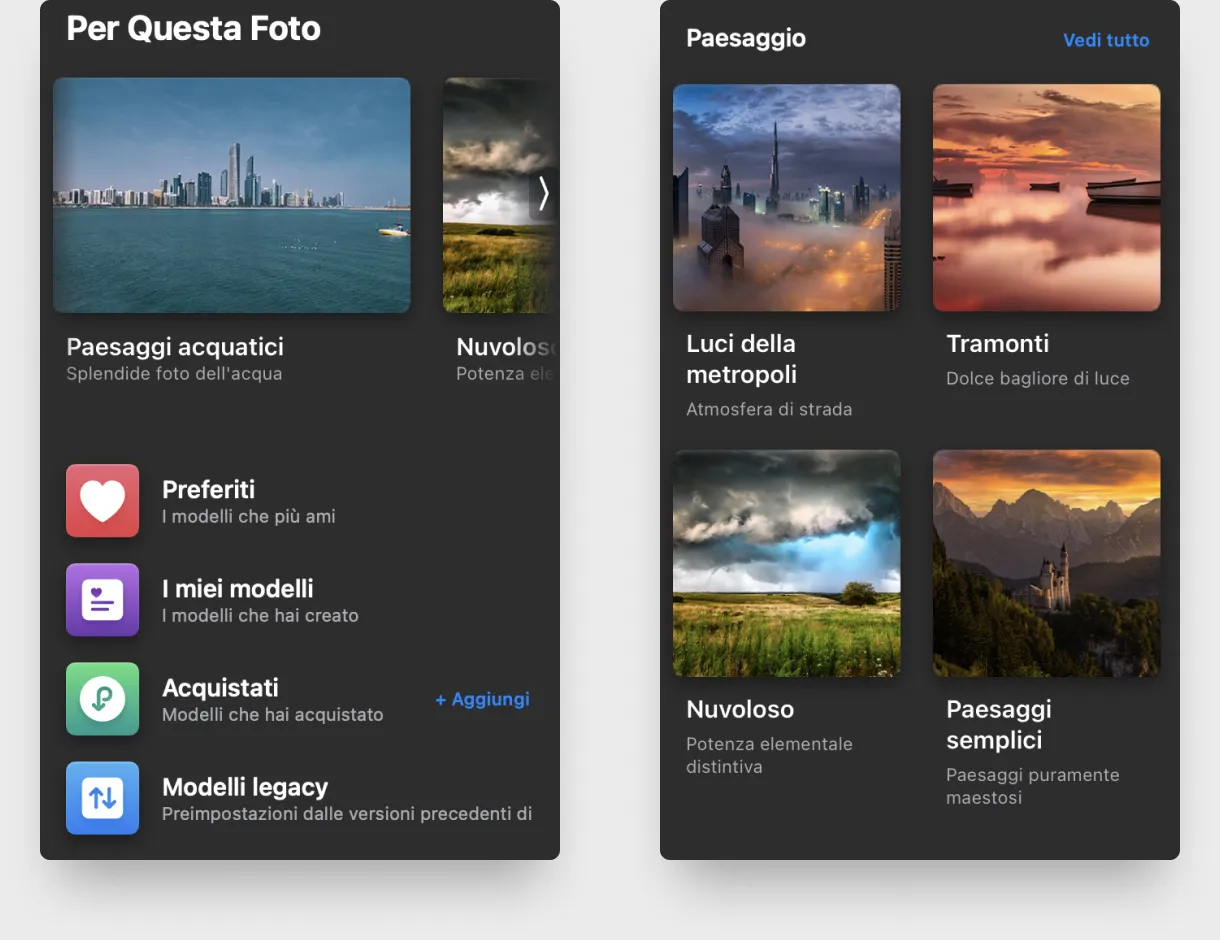
Task: Open the Preferiti list entry title
Action: pos(208,489)
